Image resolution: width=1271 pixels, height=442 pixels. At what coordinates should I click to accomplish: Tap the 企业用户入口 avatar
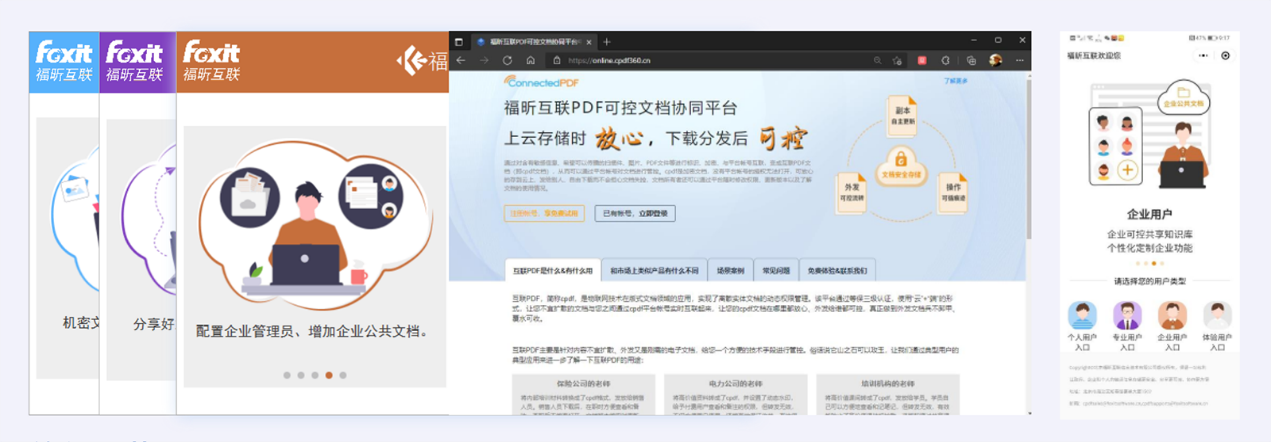1172,316
